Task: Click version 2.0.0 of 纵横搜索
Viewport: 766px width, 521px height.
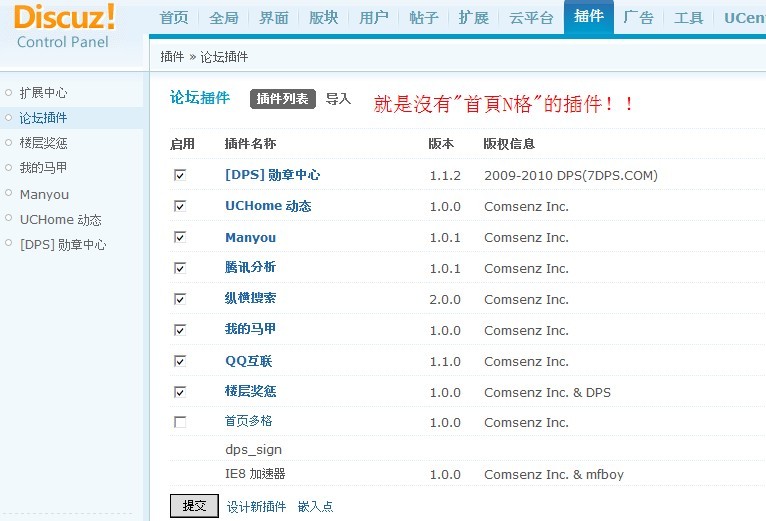Action: coord(445,299)
